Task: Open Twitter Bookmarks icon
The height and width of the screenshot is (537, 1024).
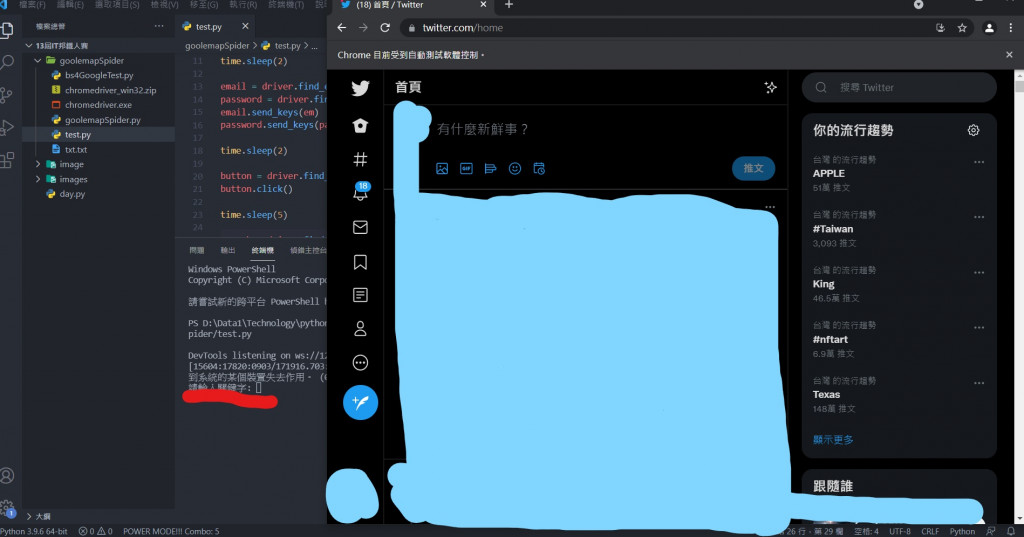Action: [360, 262]
